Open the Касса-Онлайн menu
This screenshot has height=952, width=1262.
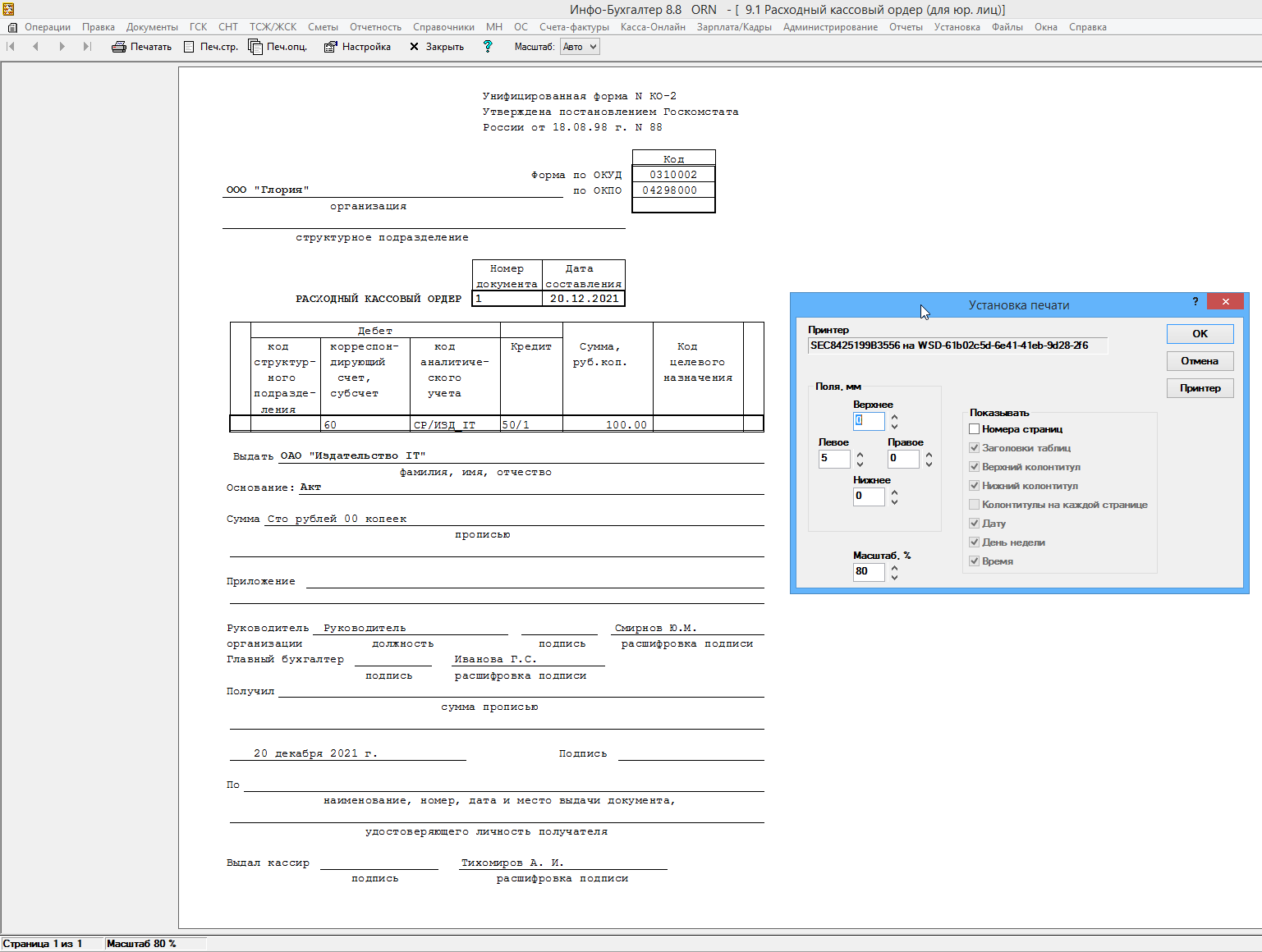[x=653, y=27]
